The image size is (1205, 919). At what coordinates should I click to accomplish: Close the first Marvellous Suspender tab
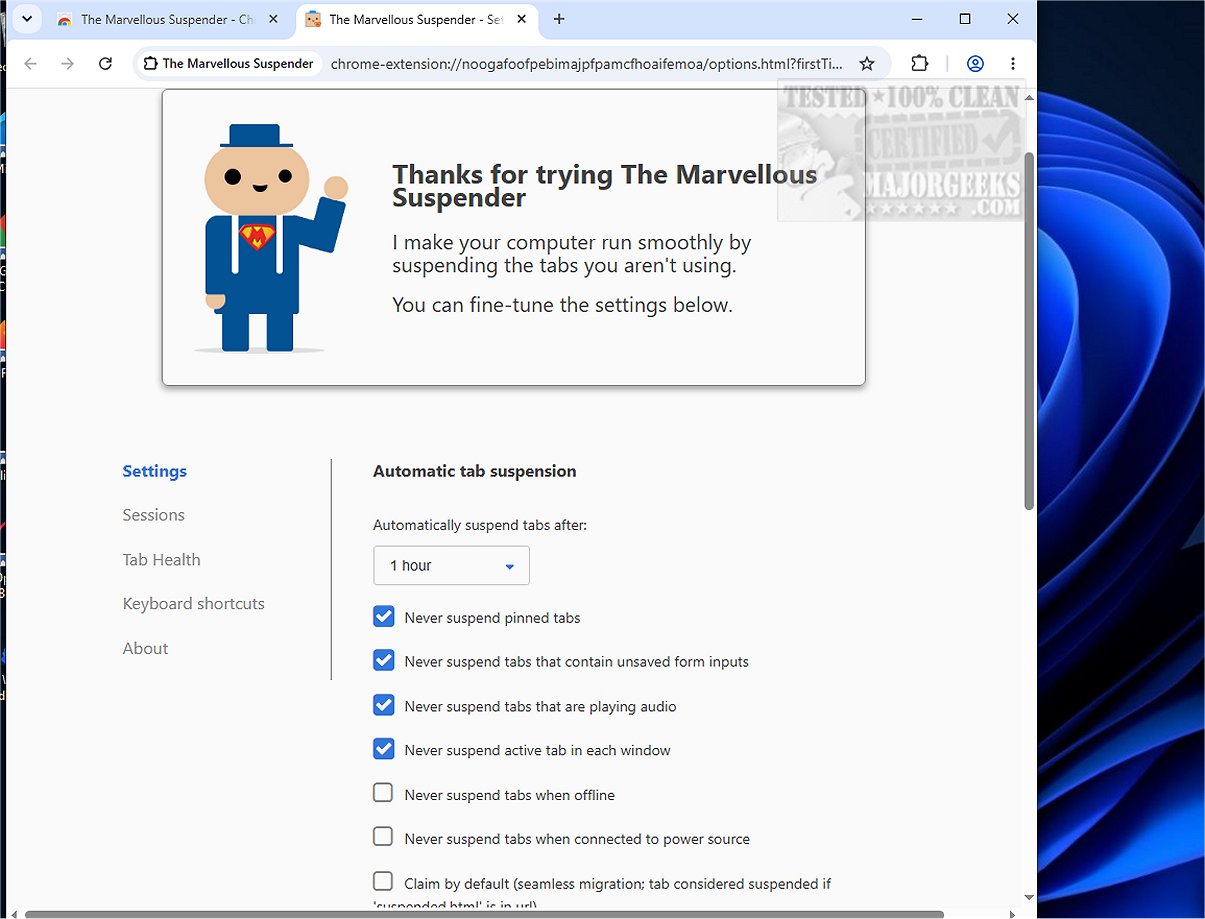click(274, 19)
